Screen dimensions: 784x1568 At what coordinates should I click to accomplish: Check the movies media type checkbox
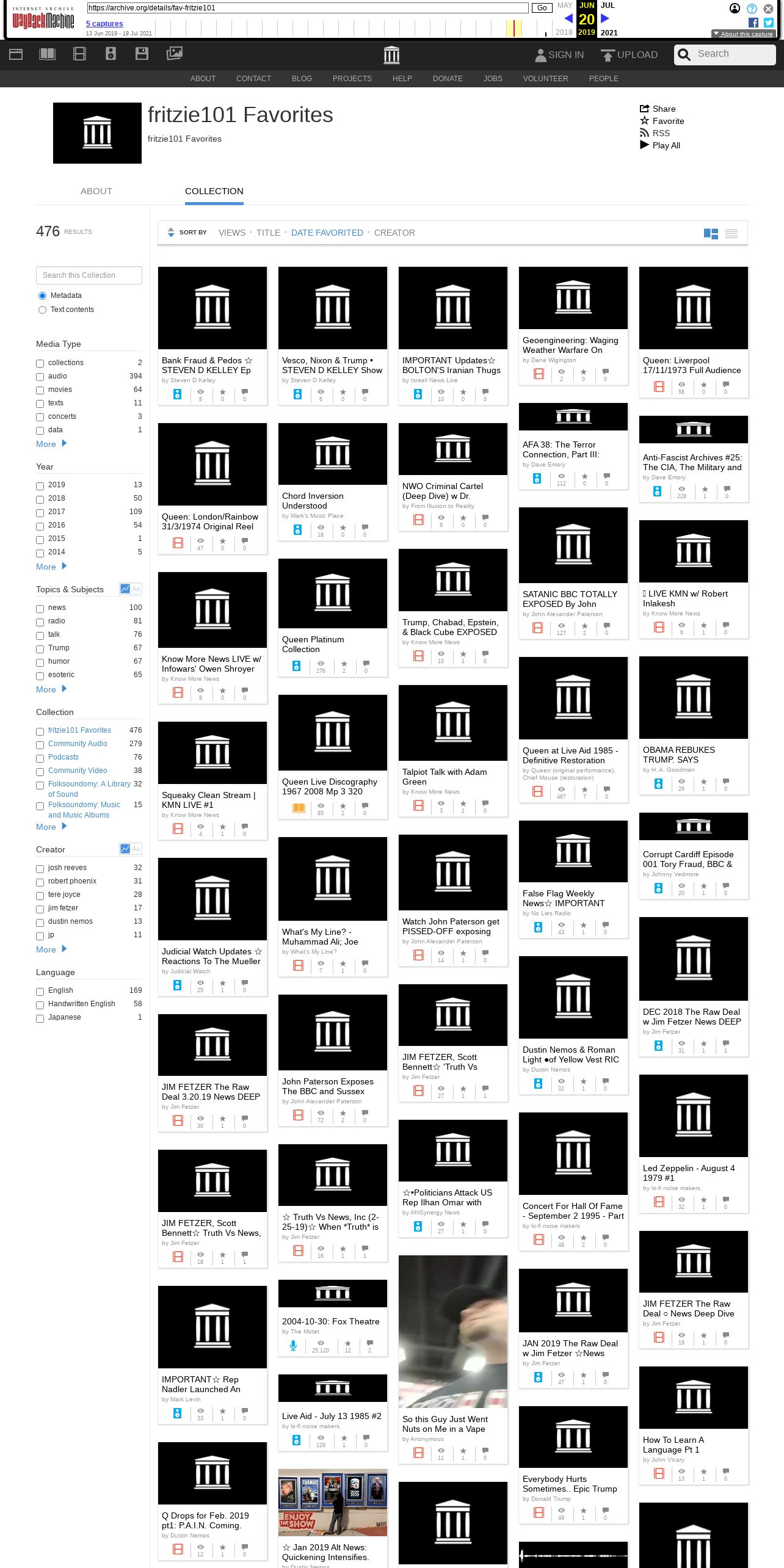coord(40,390)
